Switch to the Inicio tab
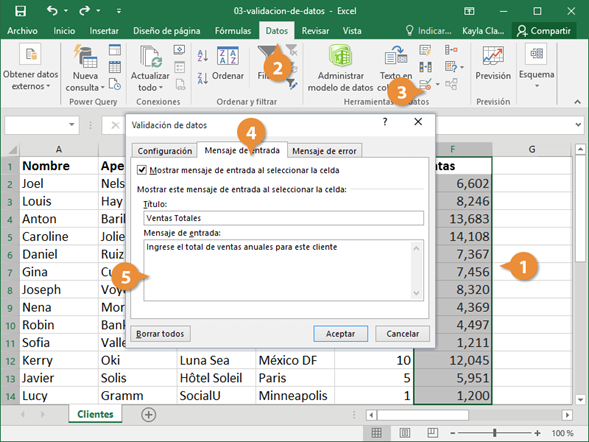 coord(64,31)
